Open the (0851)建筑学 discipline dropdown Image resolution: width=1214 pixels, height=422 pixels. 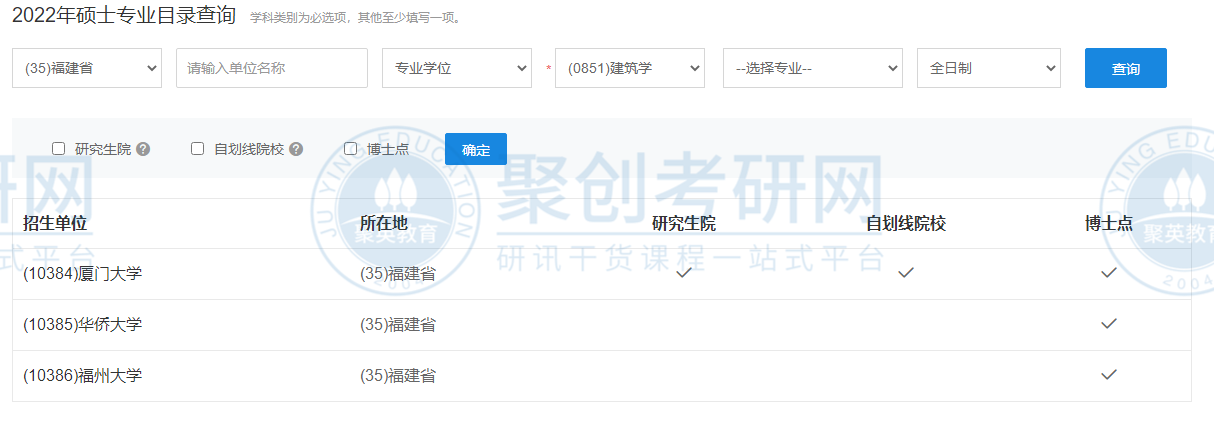pyautogui.click(x=630, y=68)
